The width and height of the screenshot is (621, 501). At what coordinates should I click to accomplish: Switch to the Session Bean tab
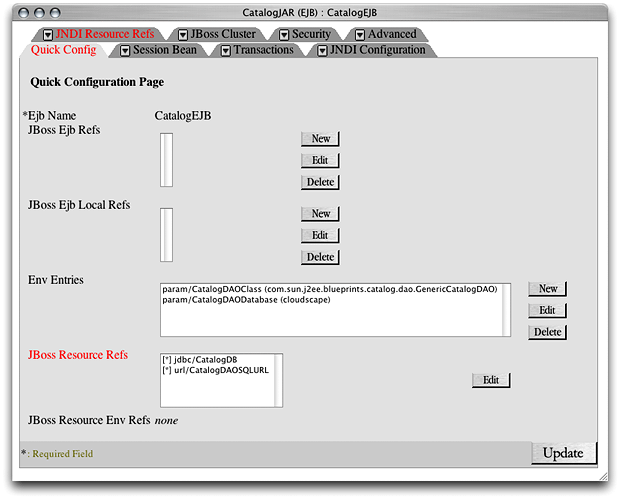point(165,50)
